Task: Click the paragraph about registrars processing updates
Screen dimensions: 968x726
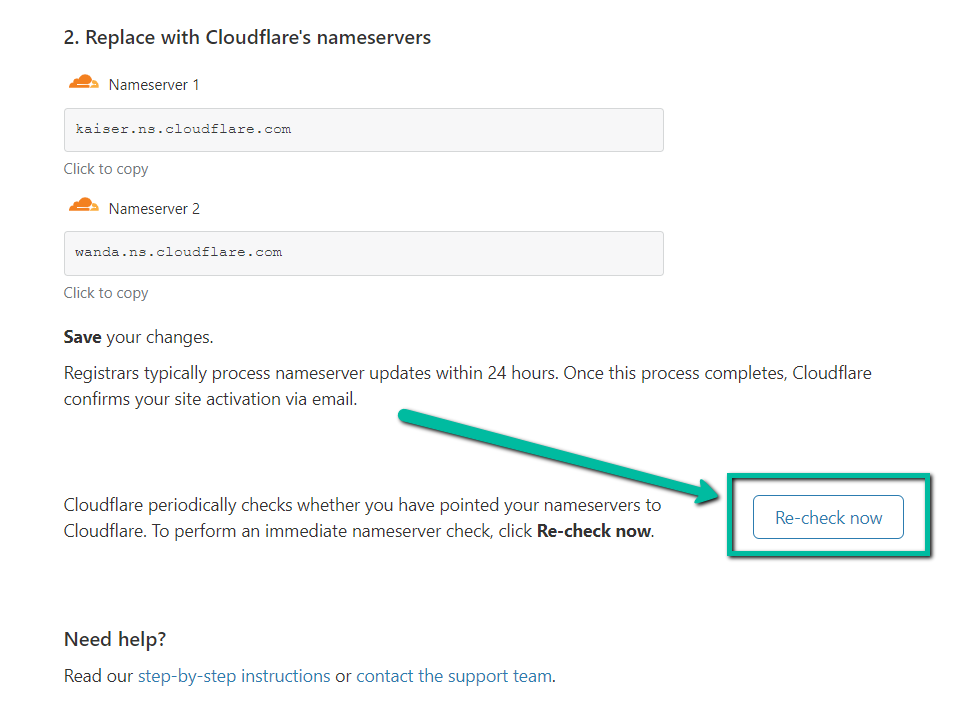Action: tap(467, 386)
